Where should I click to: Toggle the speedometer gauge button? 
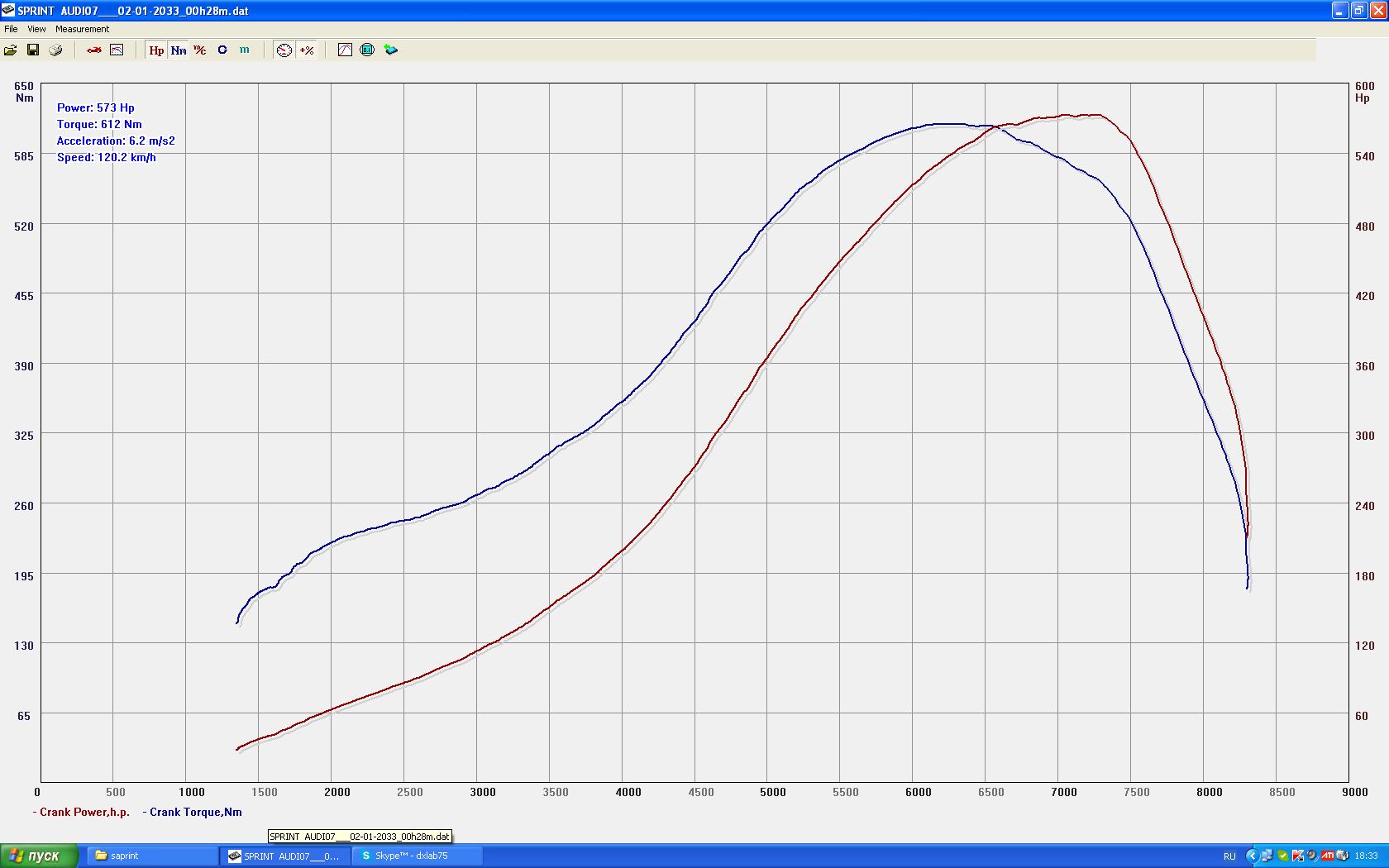[284, 50]
